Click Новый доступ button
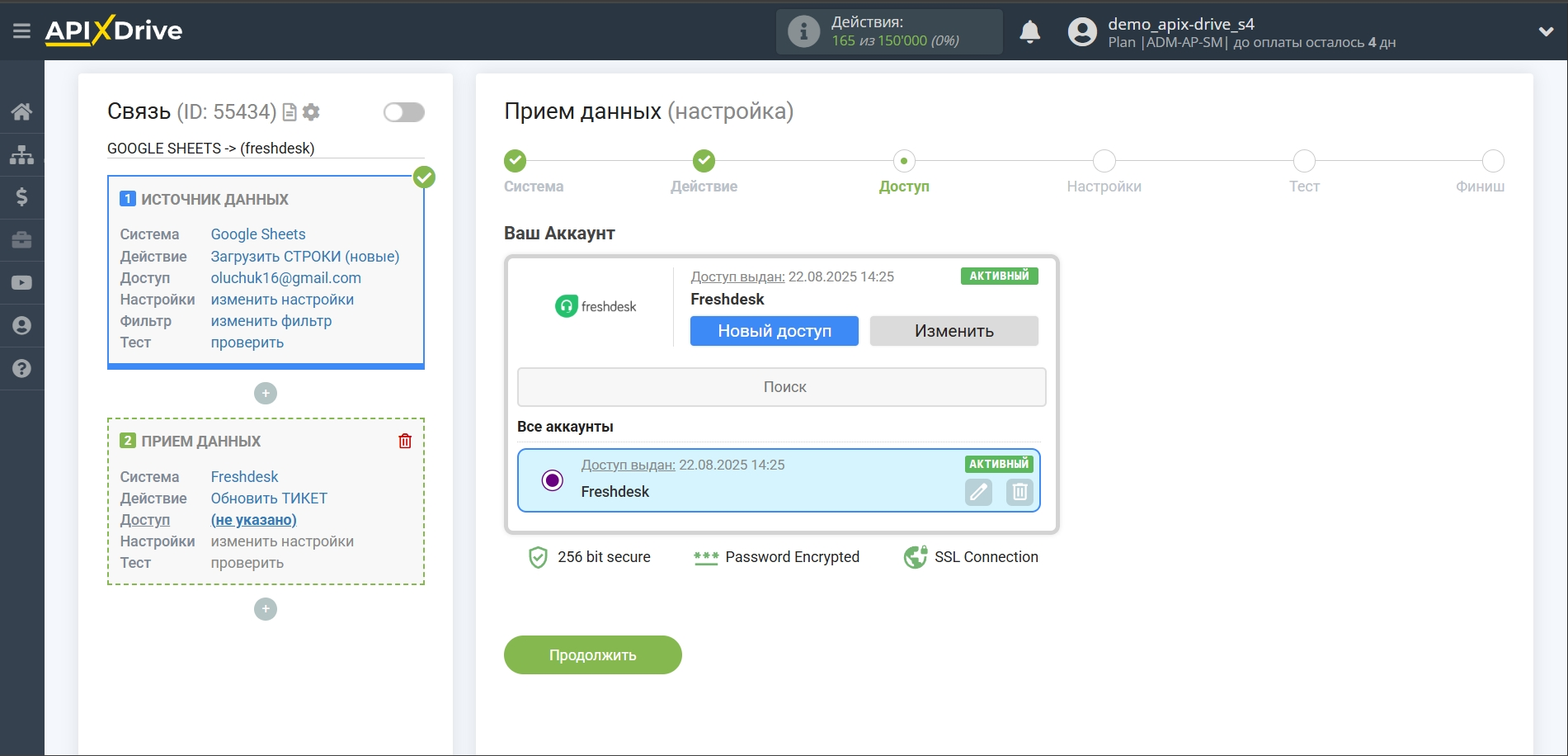 point(775,331)
